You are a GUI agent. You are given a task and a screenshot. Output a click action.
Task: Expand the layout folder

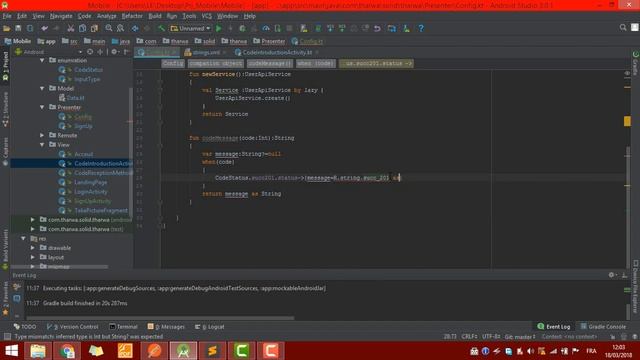(33, 257)
